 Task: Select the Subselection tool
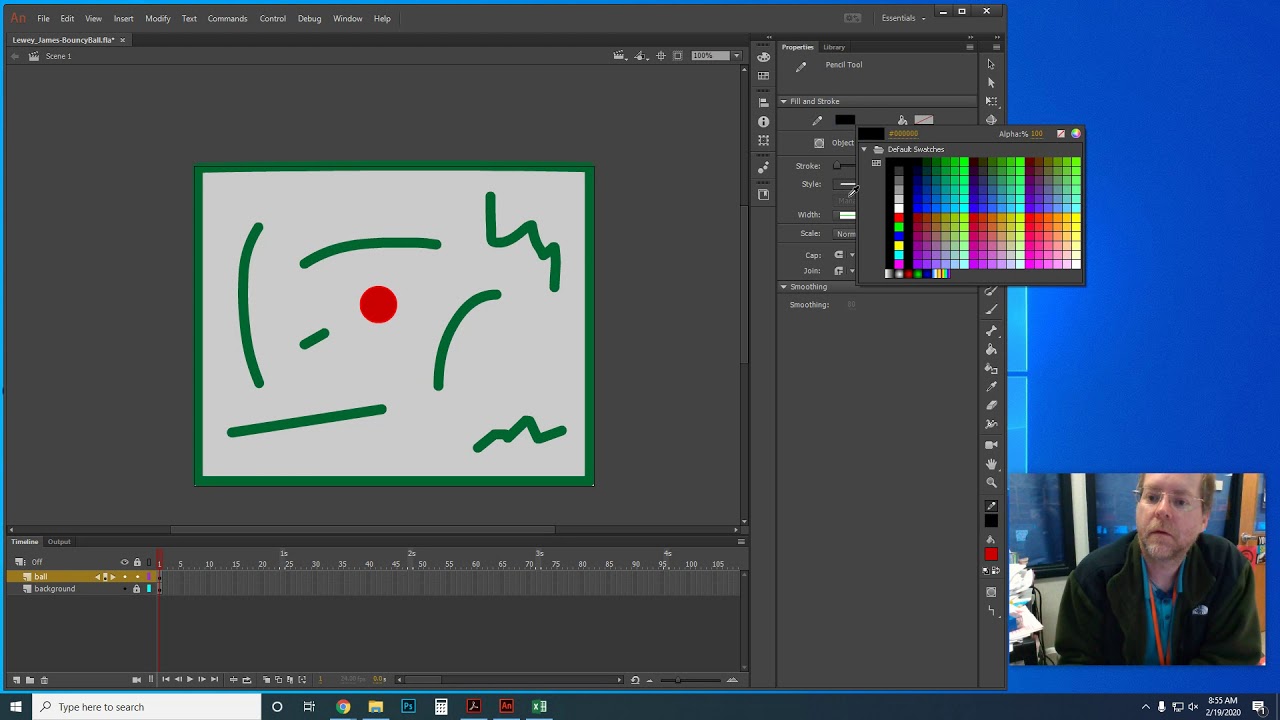coord(991,83)
